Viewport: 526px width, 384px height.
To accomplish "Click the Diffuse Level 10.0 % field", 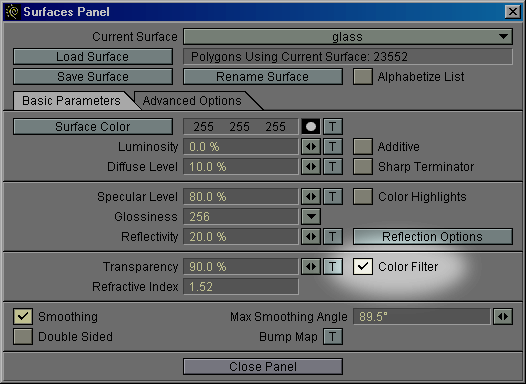I will (x=241, y=167).
